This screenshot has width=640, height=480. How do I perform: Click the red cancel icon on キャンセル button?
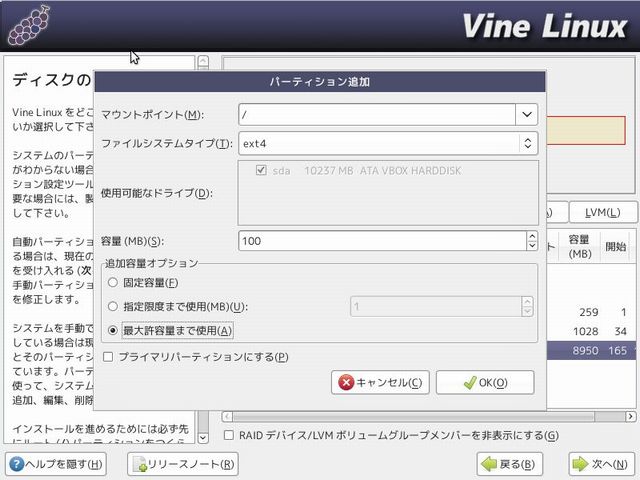pos(346,383)
